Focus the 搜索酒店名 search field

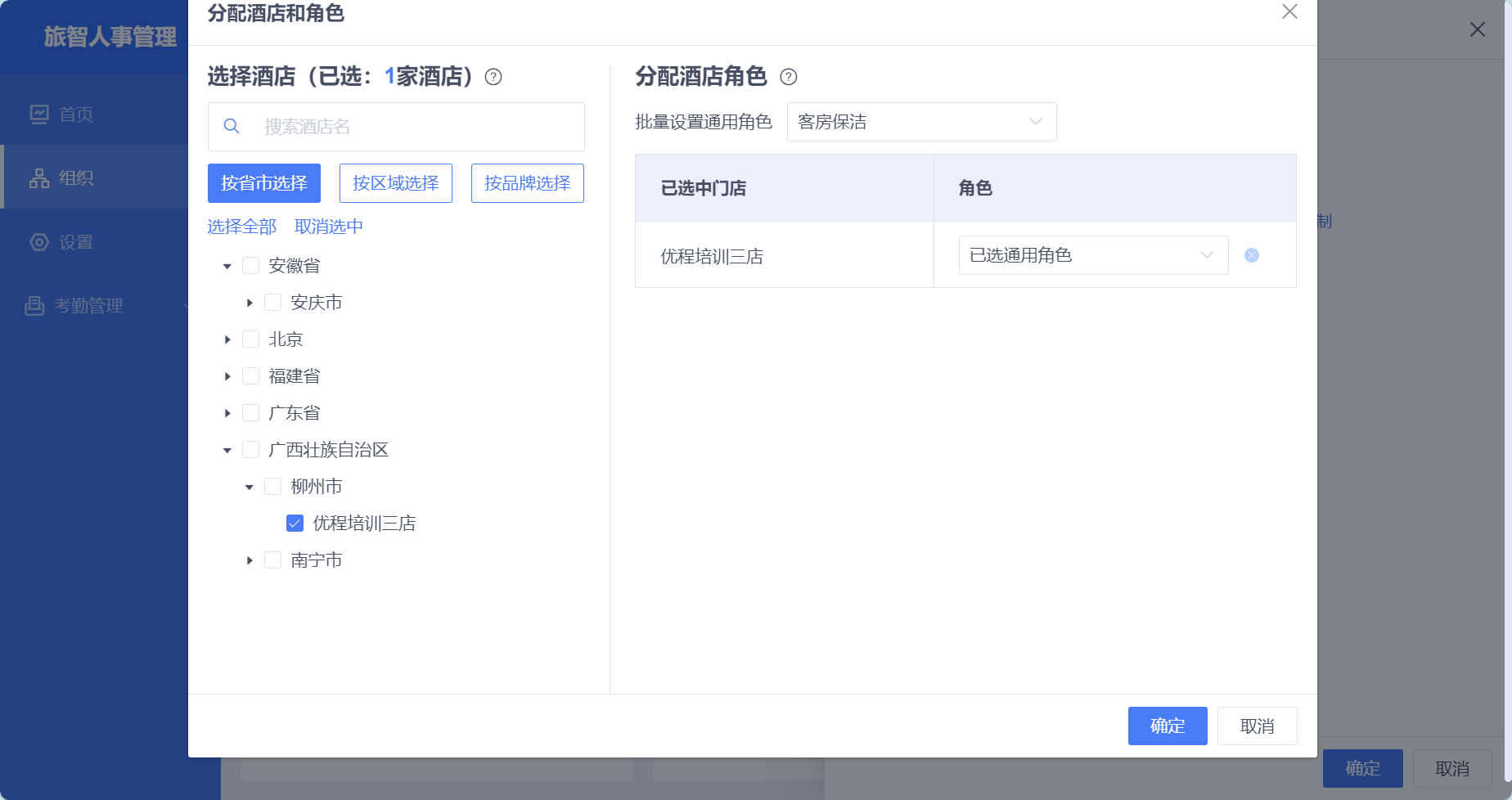[x=396, y=126]
